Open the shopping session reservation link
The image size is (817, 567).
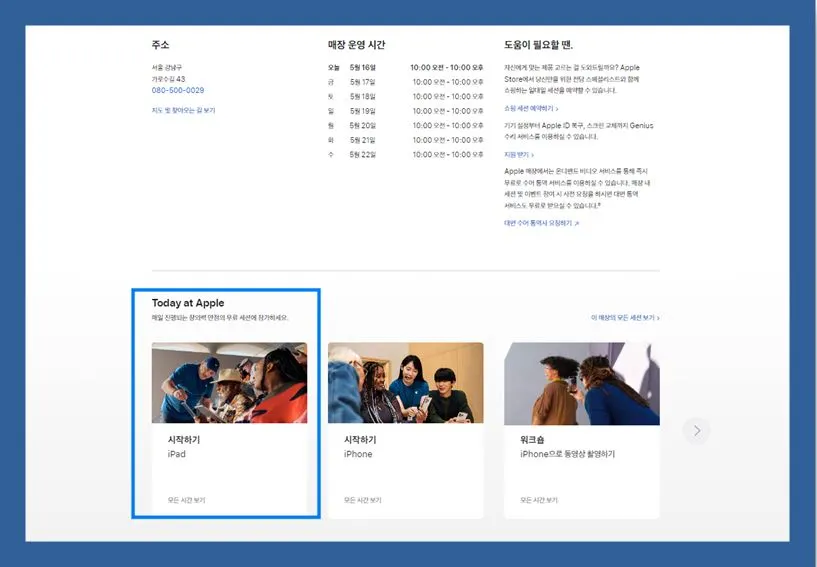pos(531,108)
